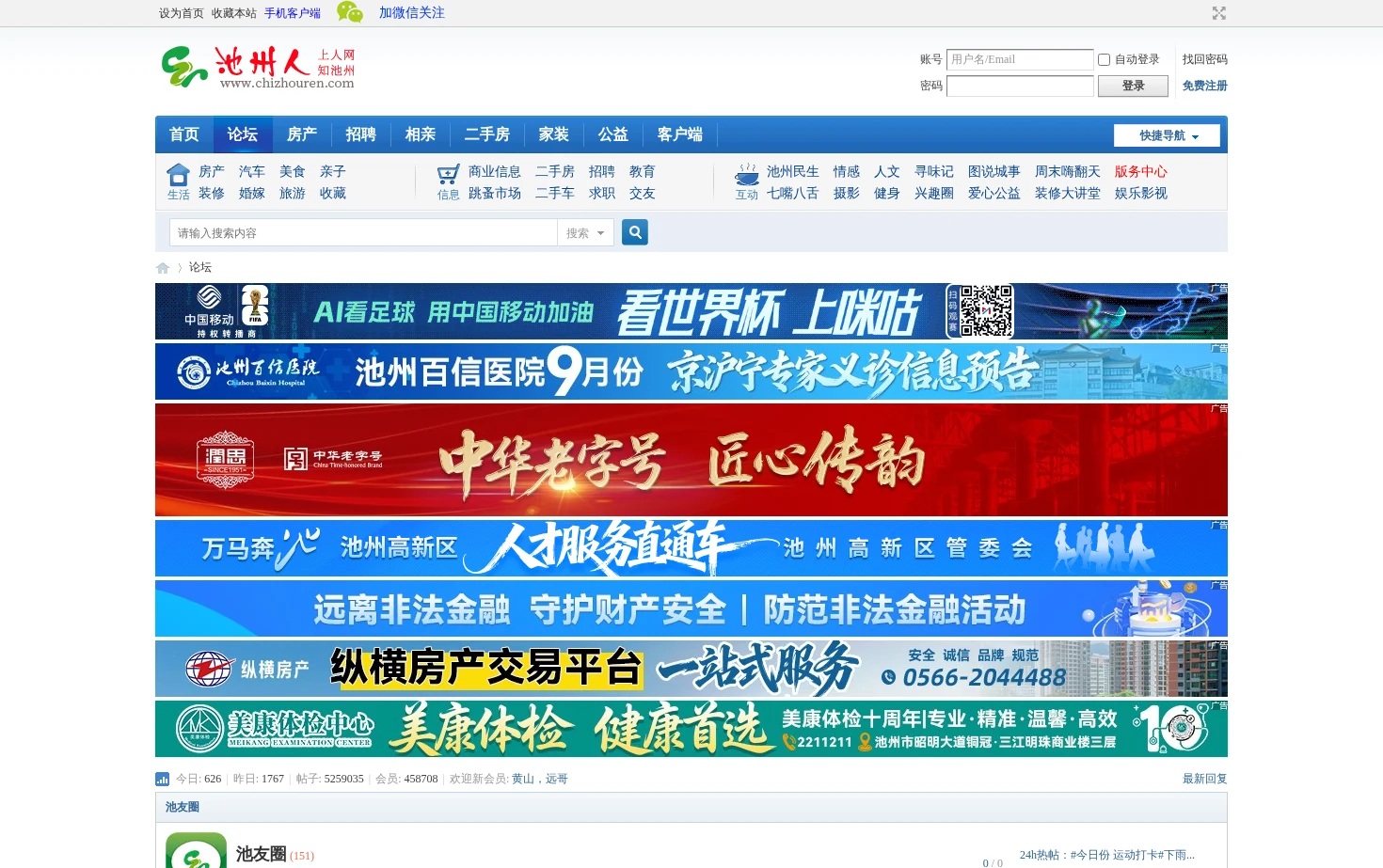Enable the 自动登录 checkbox
This screenshot has width=1383, height=868.
1105,59
